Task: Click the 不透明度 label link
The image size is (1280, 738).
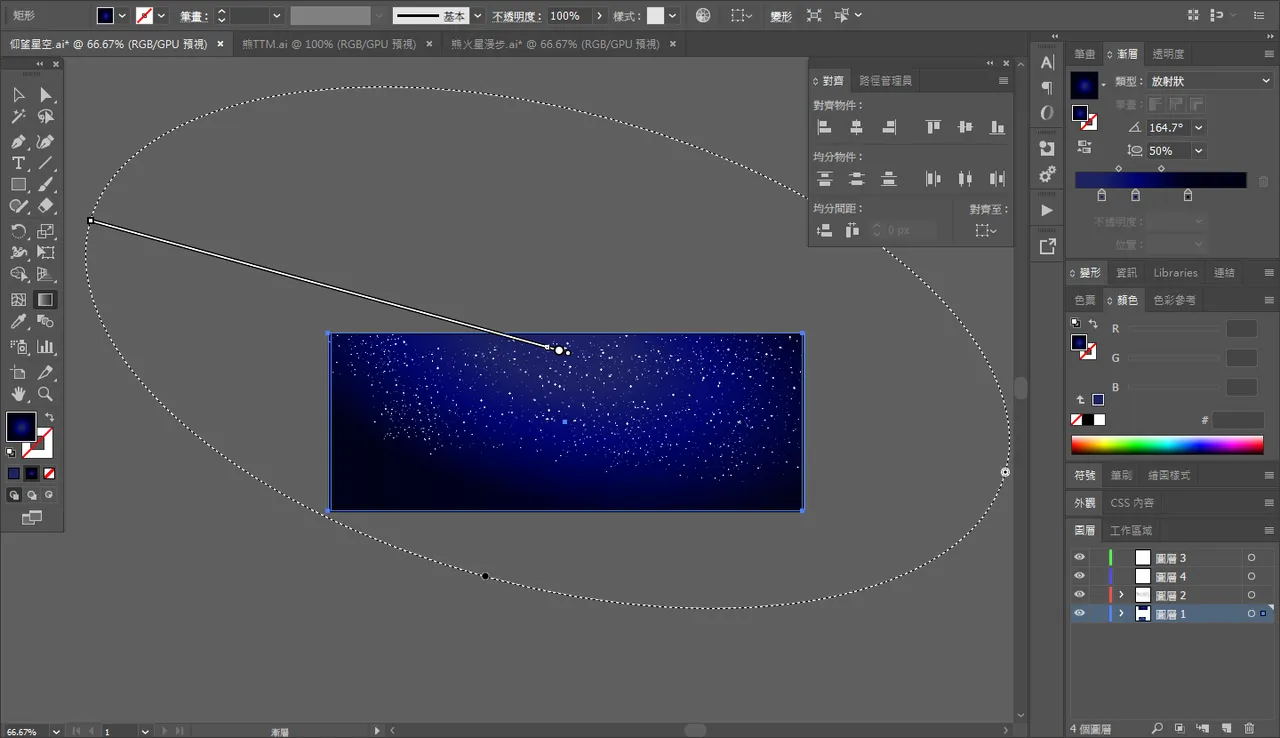Action: pyautogui.click(x=516, y=16)
